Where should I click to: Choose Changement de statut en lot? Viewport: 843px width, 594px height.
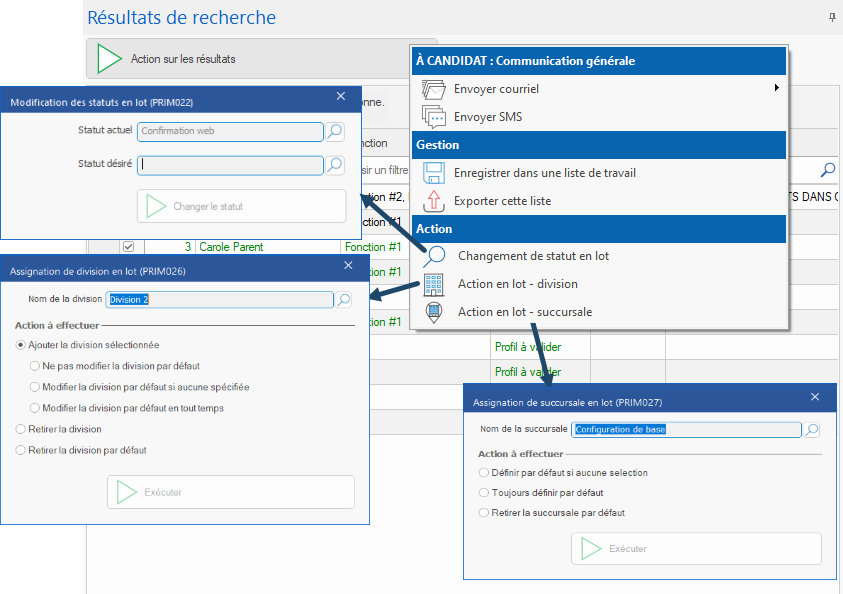(533, 256)
